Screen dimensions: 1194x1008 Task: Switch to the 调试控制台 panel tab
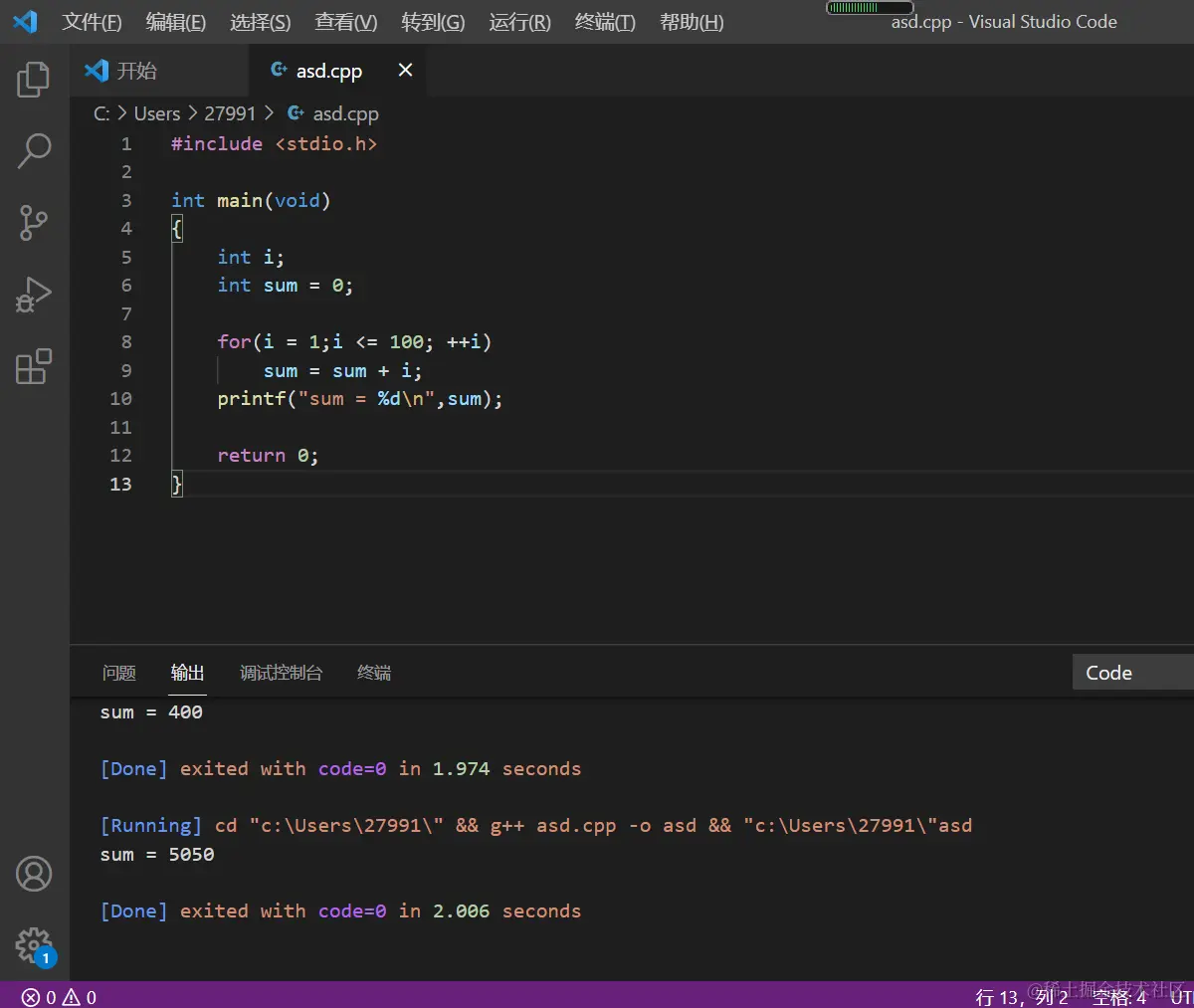click(x=282, y=674)
